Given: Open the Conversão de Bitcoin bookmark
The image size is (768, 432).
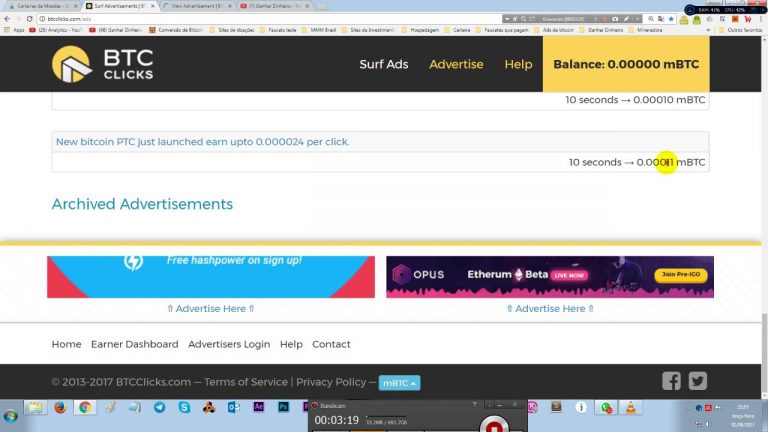Looking at the screenshot, I should click(176, 30).
